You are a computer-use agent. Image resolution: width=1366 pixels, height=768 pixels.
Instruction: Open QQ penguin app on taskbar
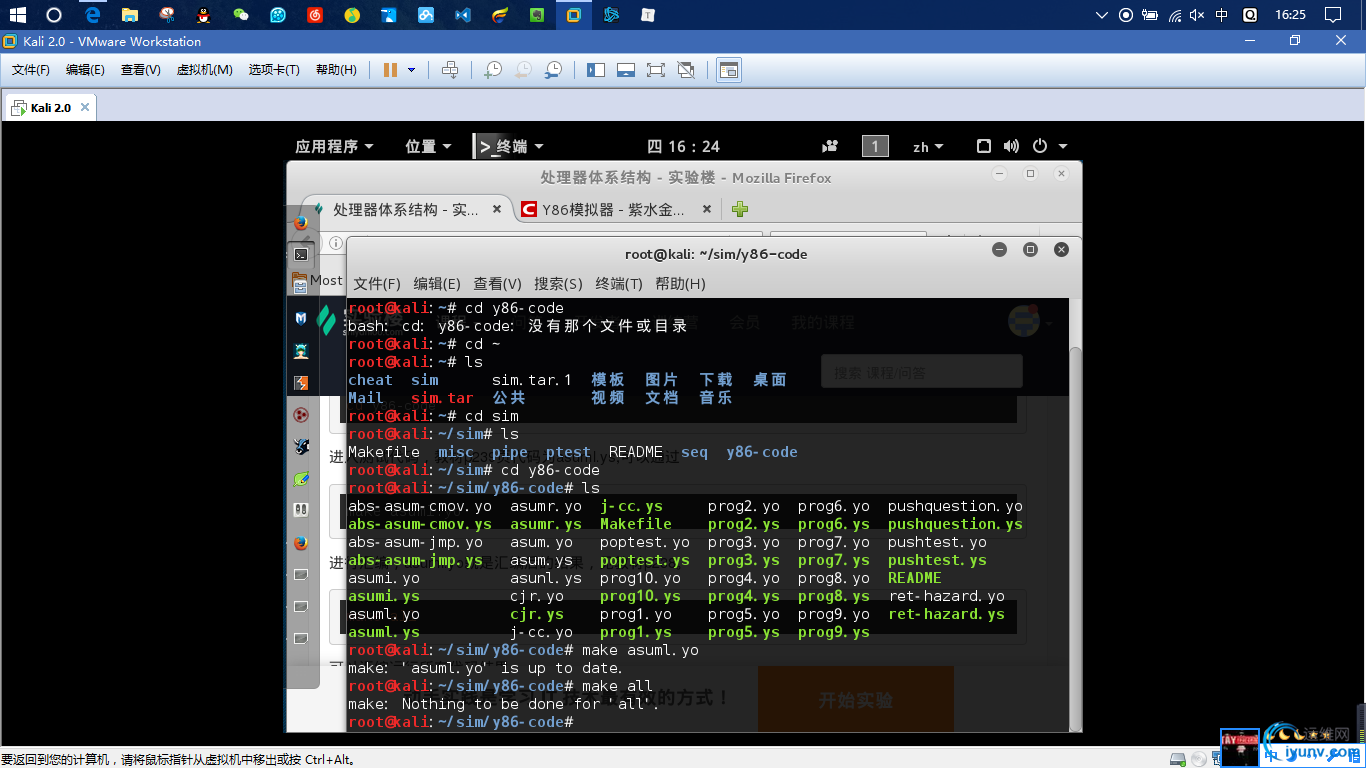[203, 15]
